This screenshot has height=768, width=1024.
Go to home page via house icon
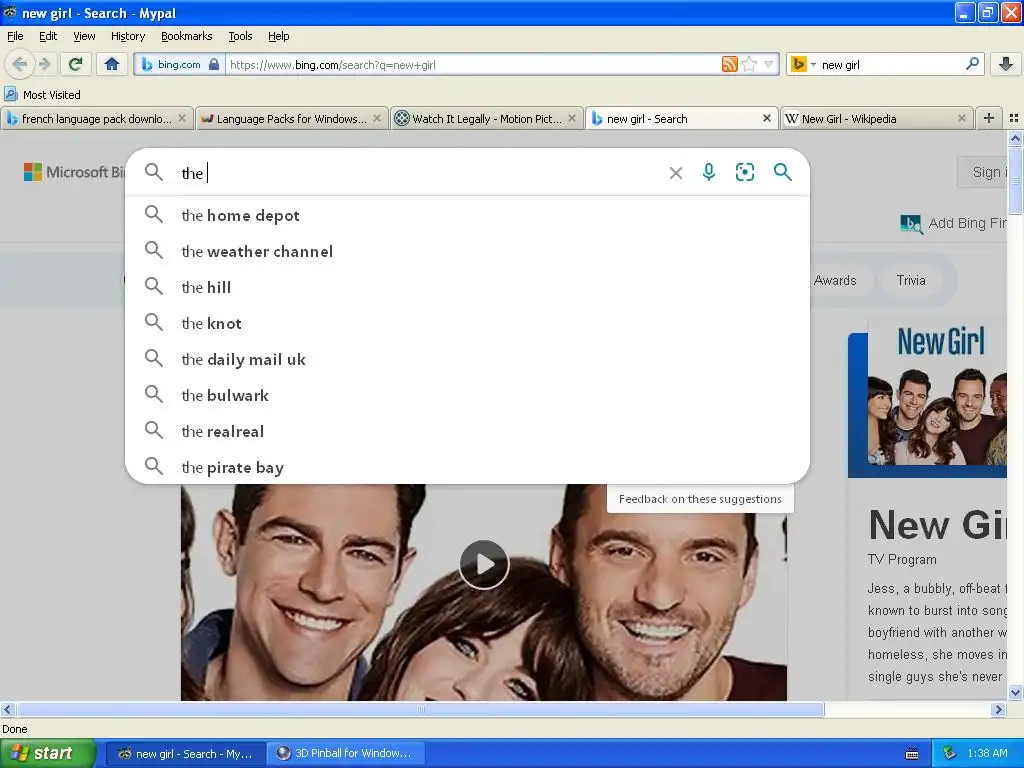(x=112, y=64)
